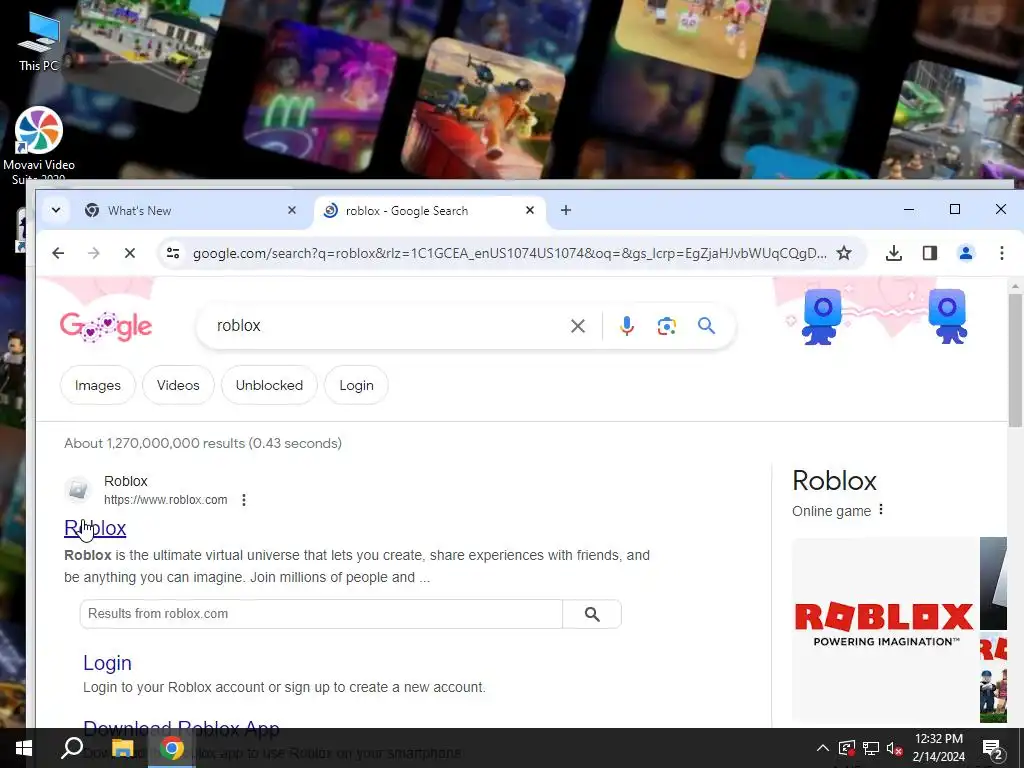
Task: Go forward with the forward arrow
Action: (x=93, y=253)
